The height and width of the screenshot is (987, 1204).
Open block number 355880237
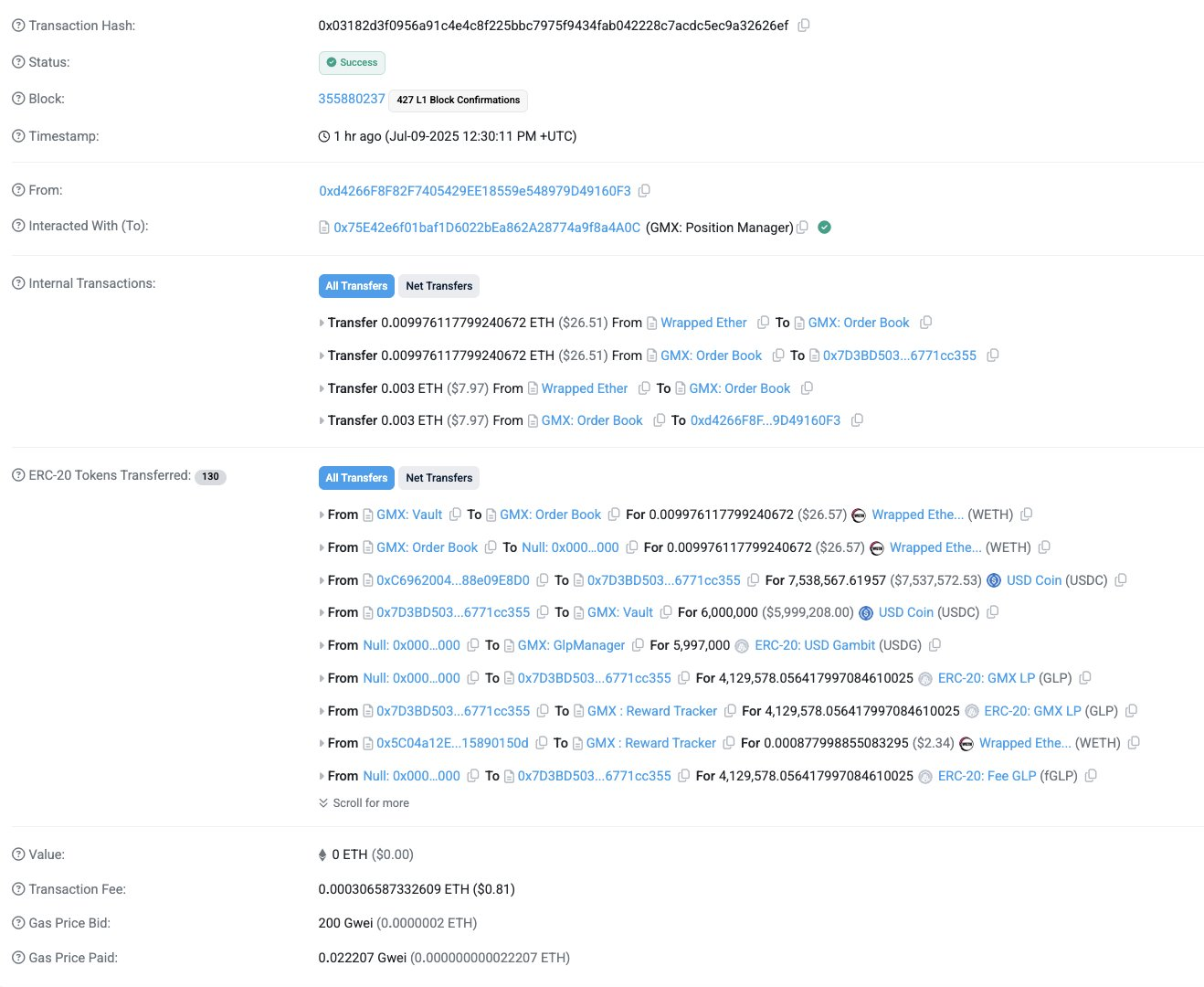(x=352, y=99)
